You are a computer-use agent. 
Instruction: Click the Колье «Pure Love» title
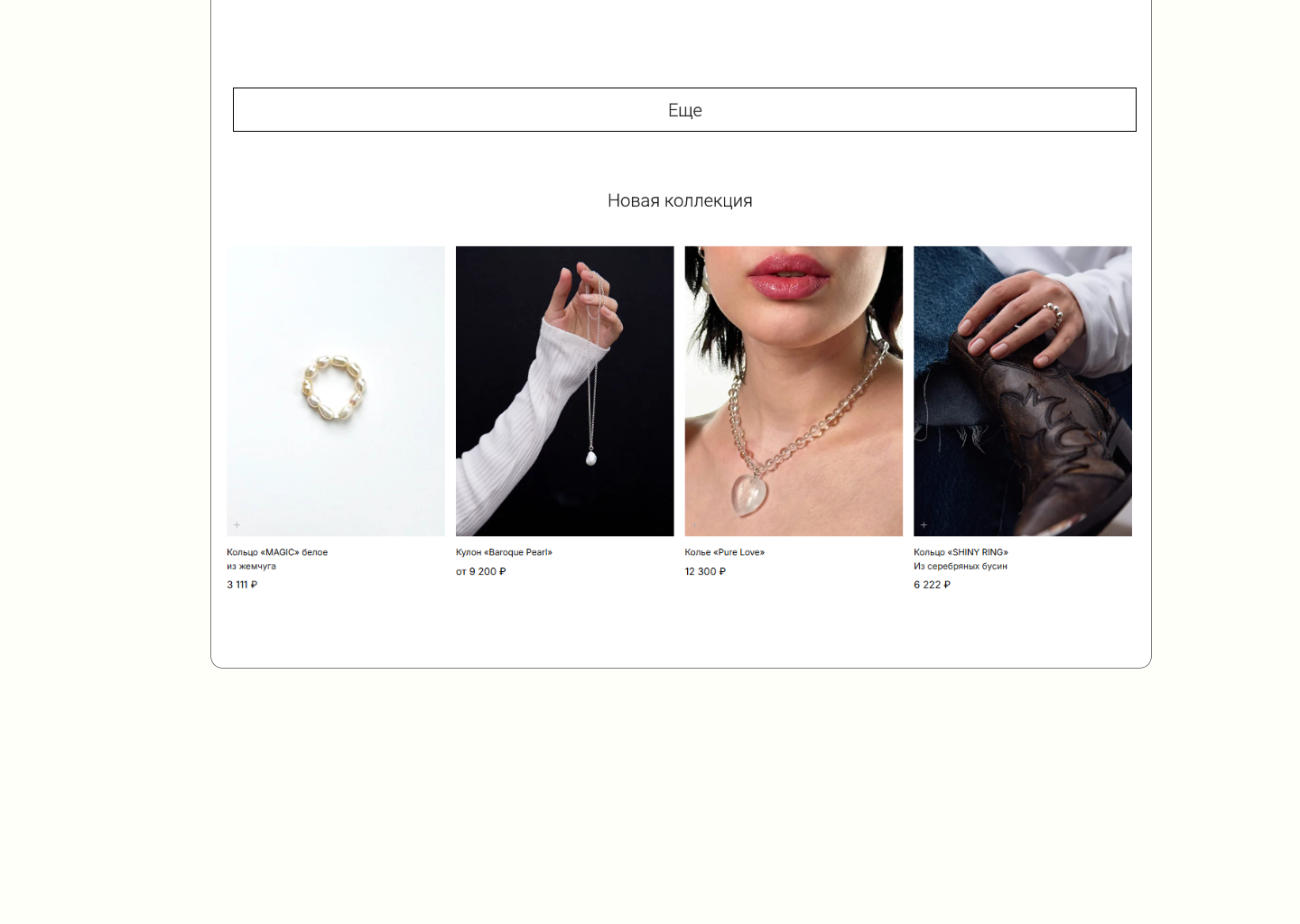coord(724,552)
